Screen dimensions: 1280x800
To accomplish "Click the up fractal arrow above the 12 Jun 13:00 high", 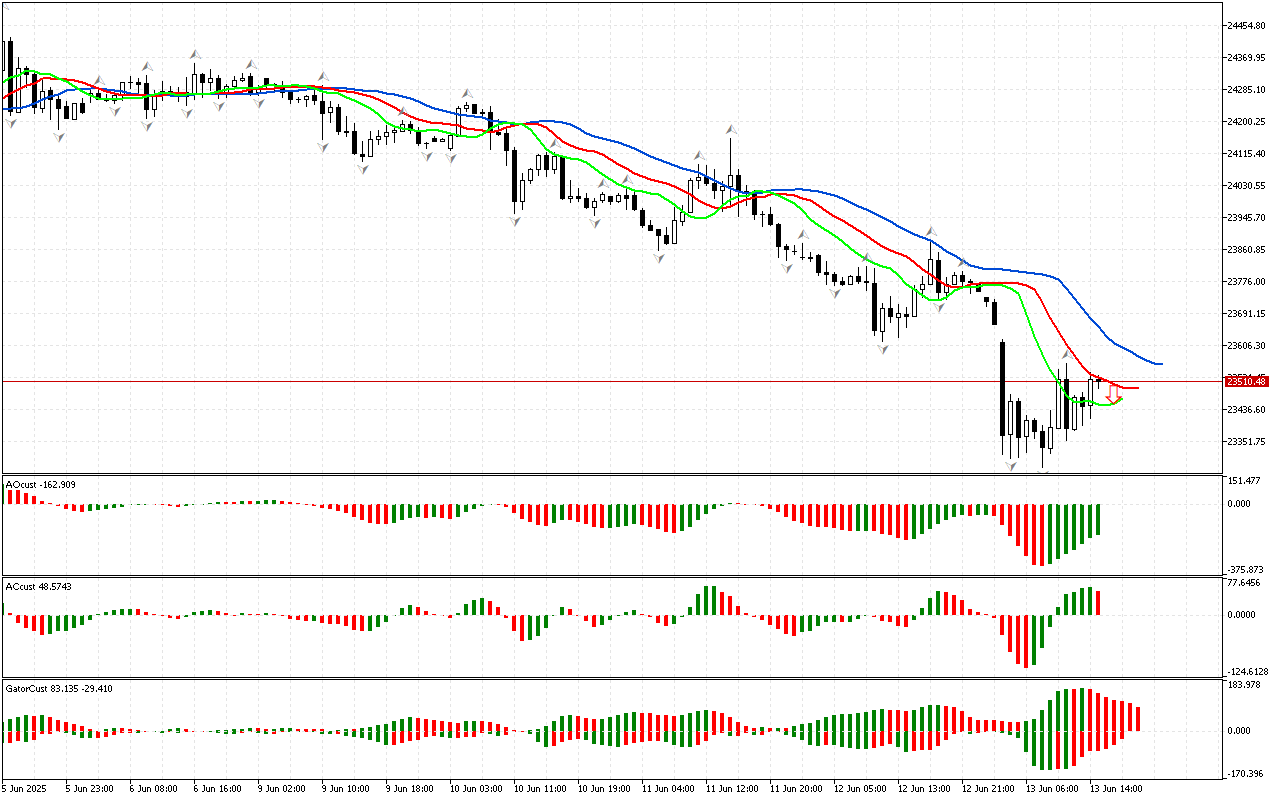I will [x=930, y=231].
